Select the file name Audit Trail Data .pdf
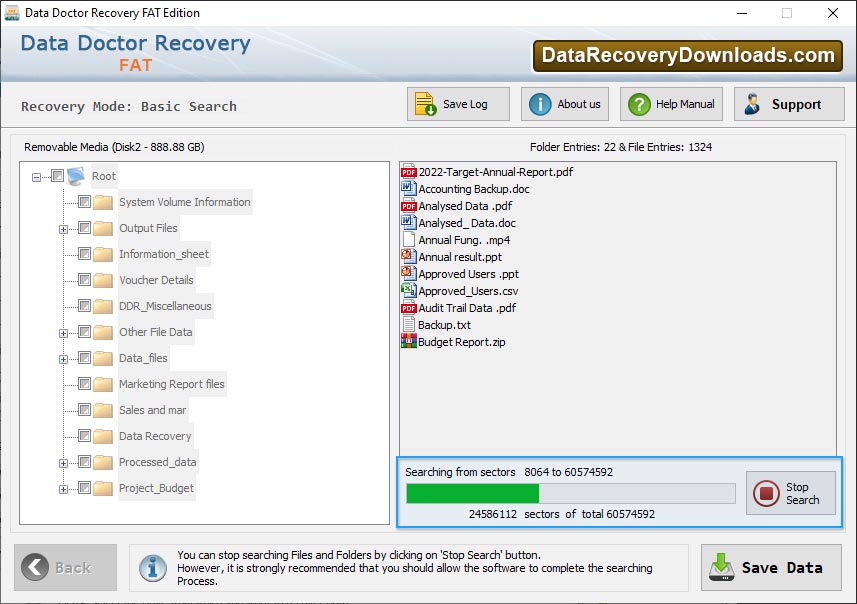 (467, 308)
